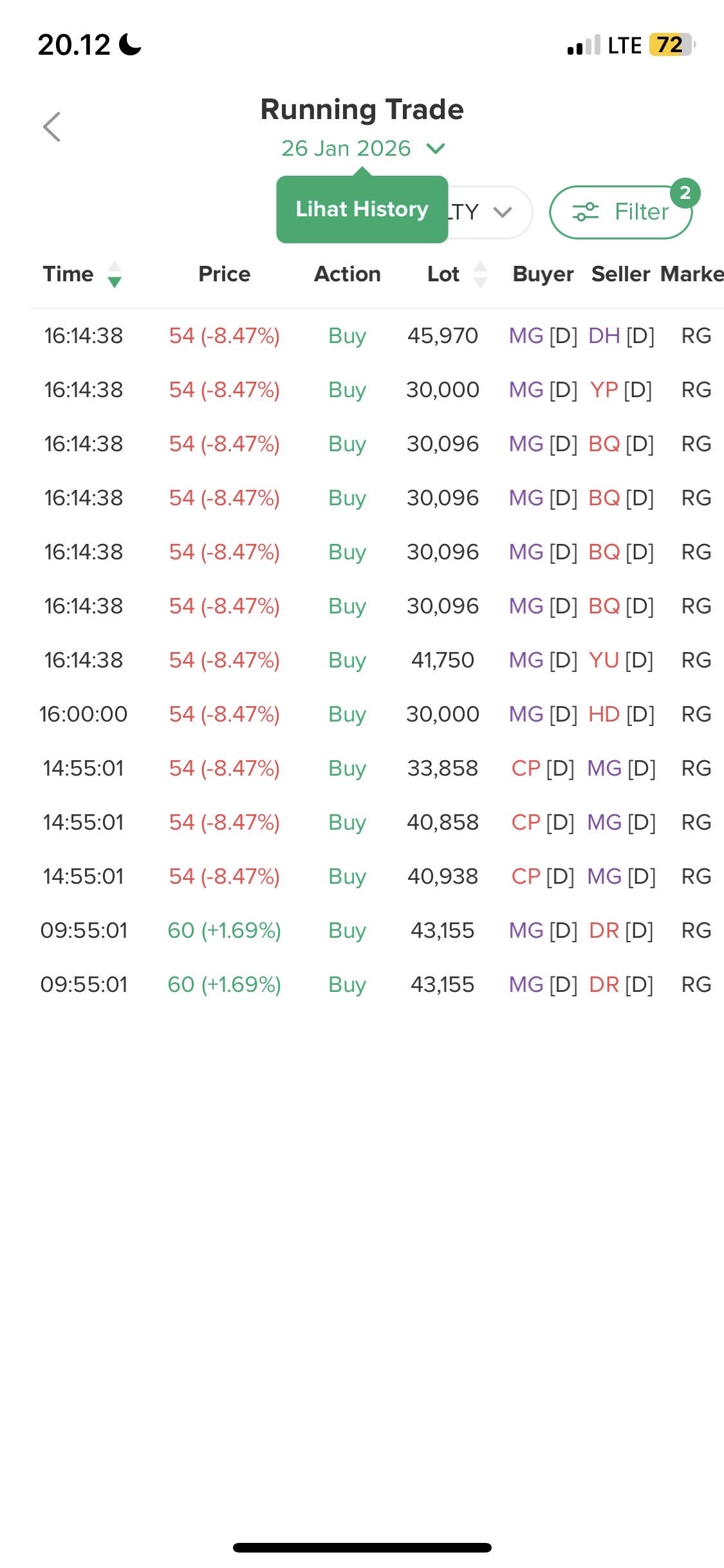Viewport: 724px width, 1568px height.
Task: Tap the Lihat History tooltip
Action: (x=362, y=209)
